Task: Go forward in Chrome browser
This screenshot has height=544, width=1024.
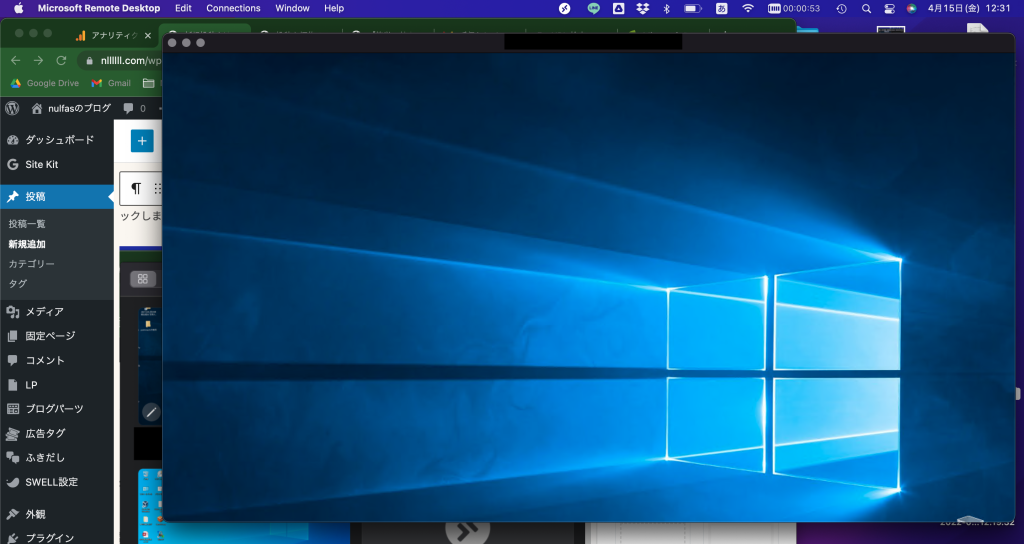Action: tap(39, 60)
